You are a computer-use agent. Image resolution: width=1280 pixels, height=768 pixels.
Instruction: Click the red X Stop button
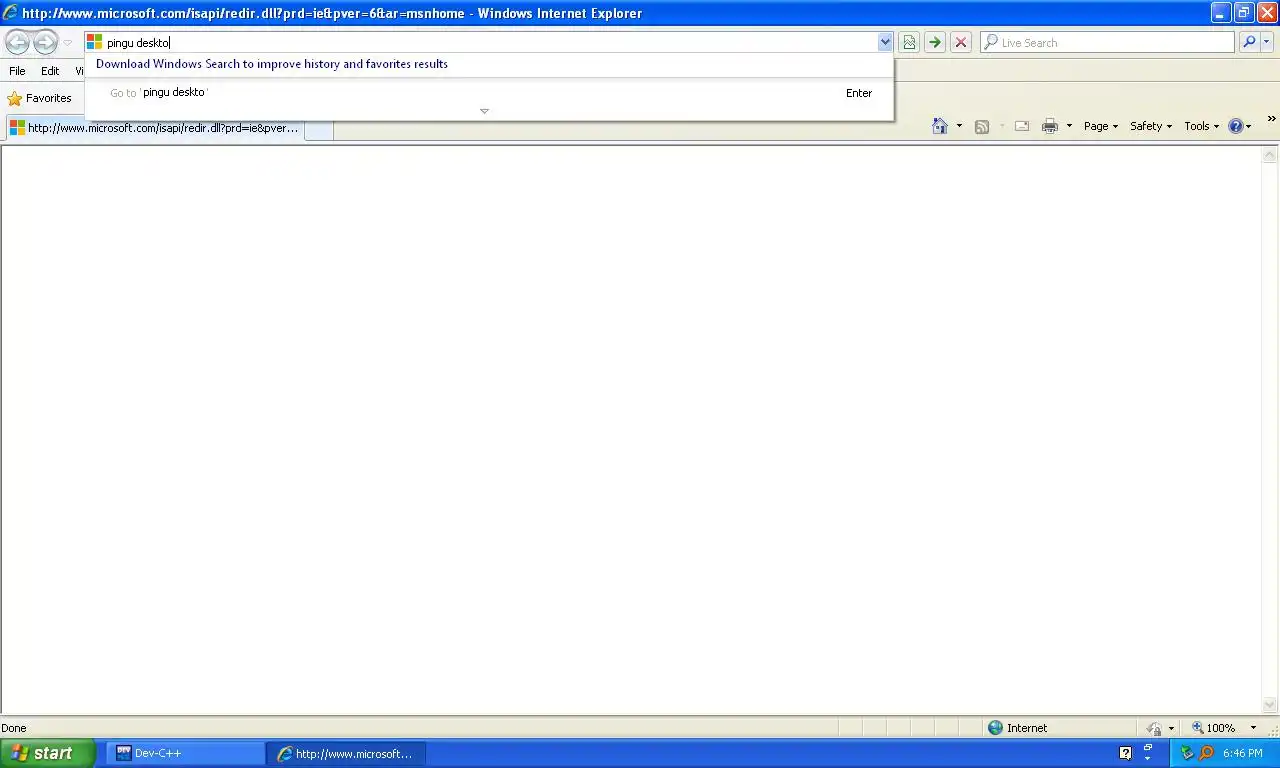click(x=961, y=42)
